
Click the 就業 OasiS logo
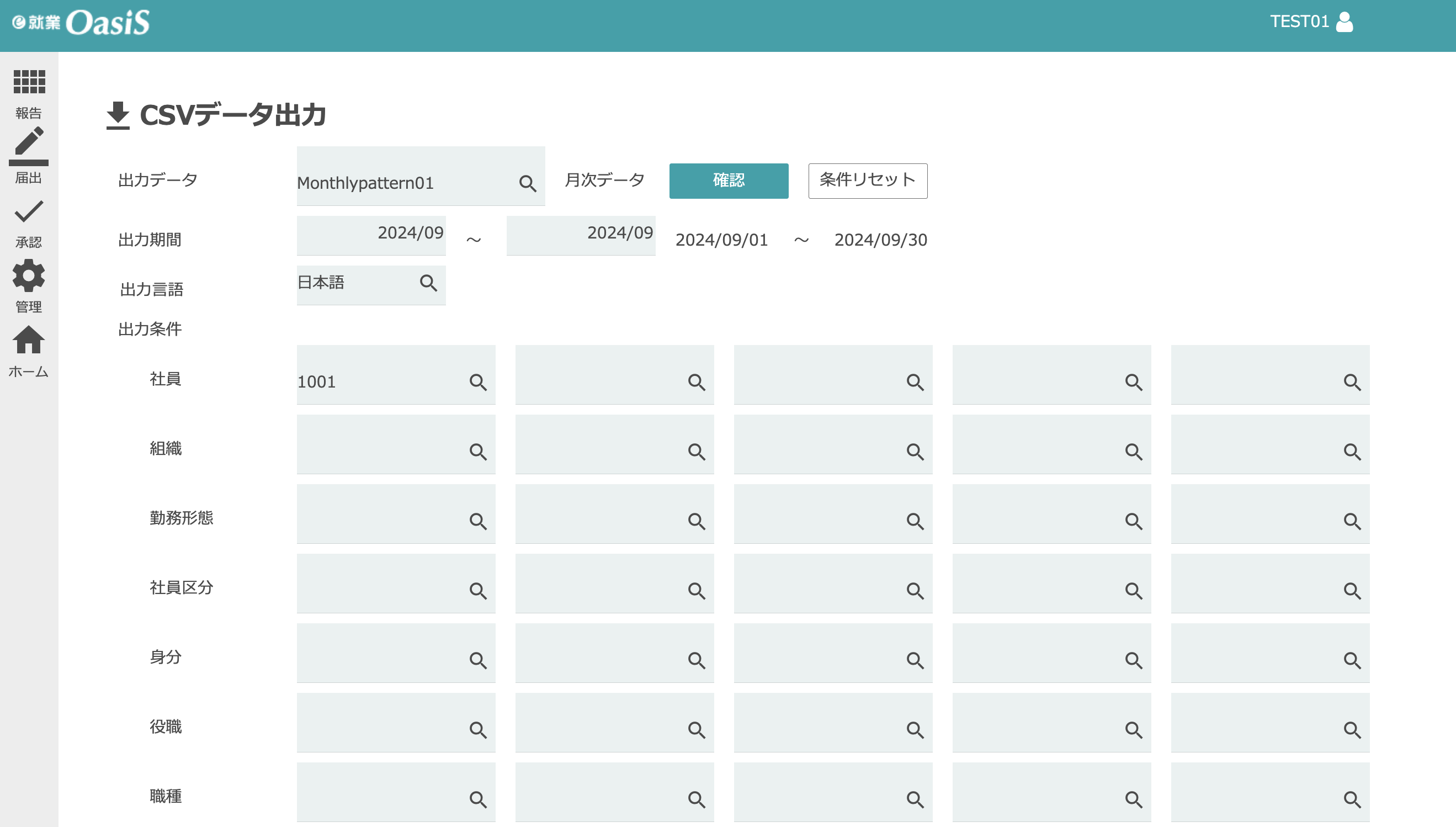pyautogui.click(x=81, y=23)
